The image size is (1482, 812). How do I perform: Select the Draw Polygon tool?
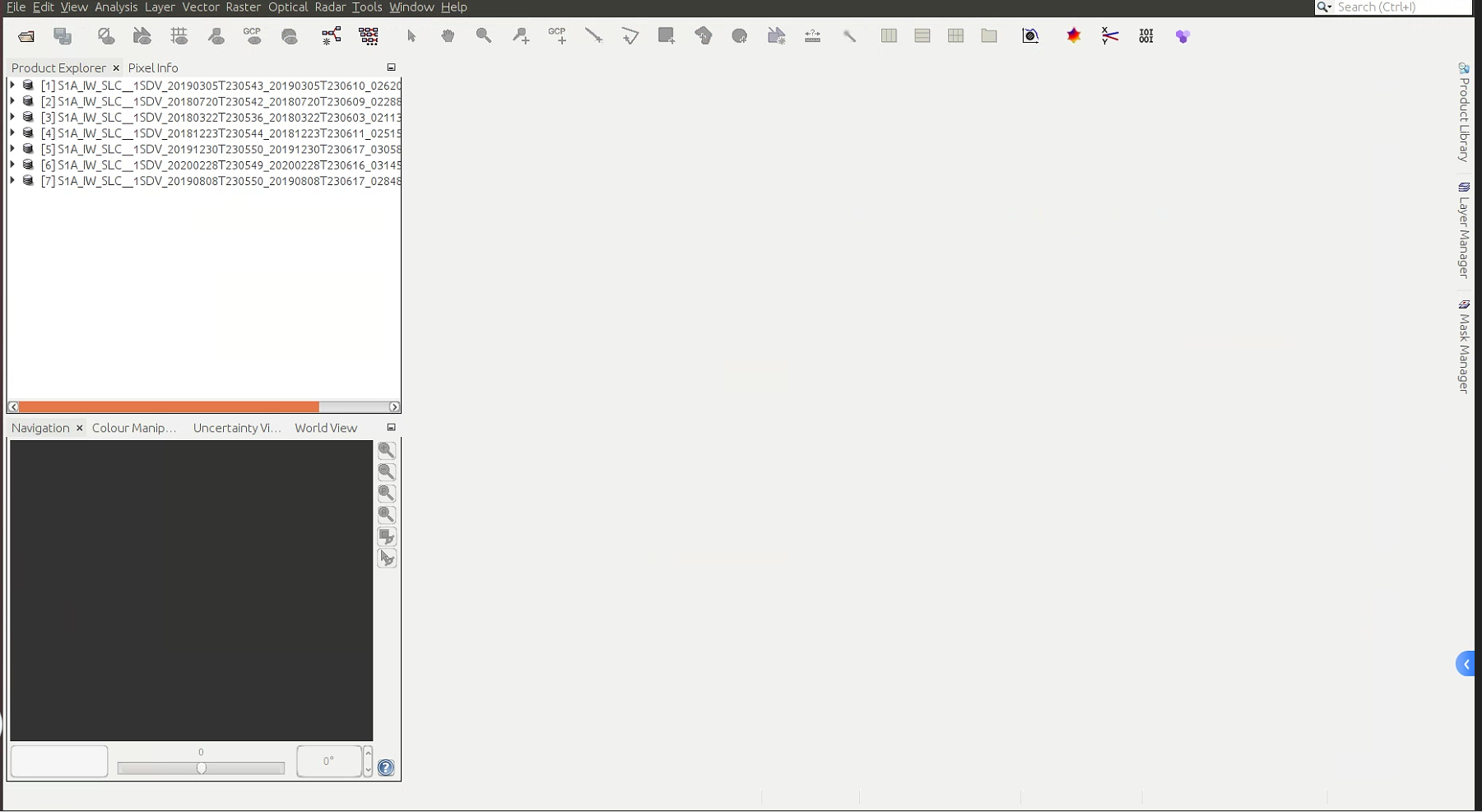(x=704, y=36)
